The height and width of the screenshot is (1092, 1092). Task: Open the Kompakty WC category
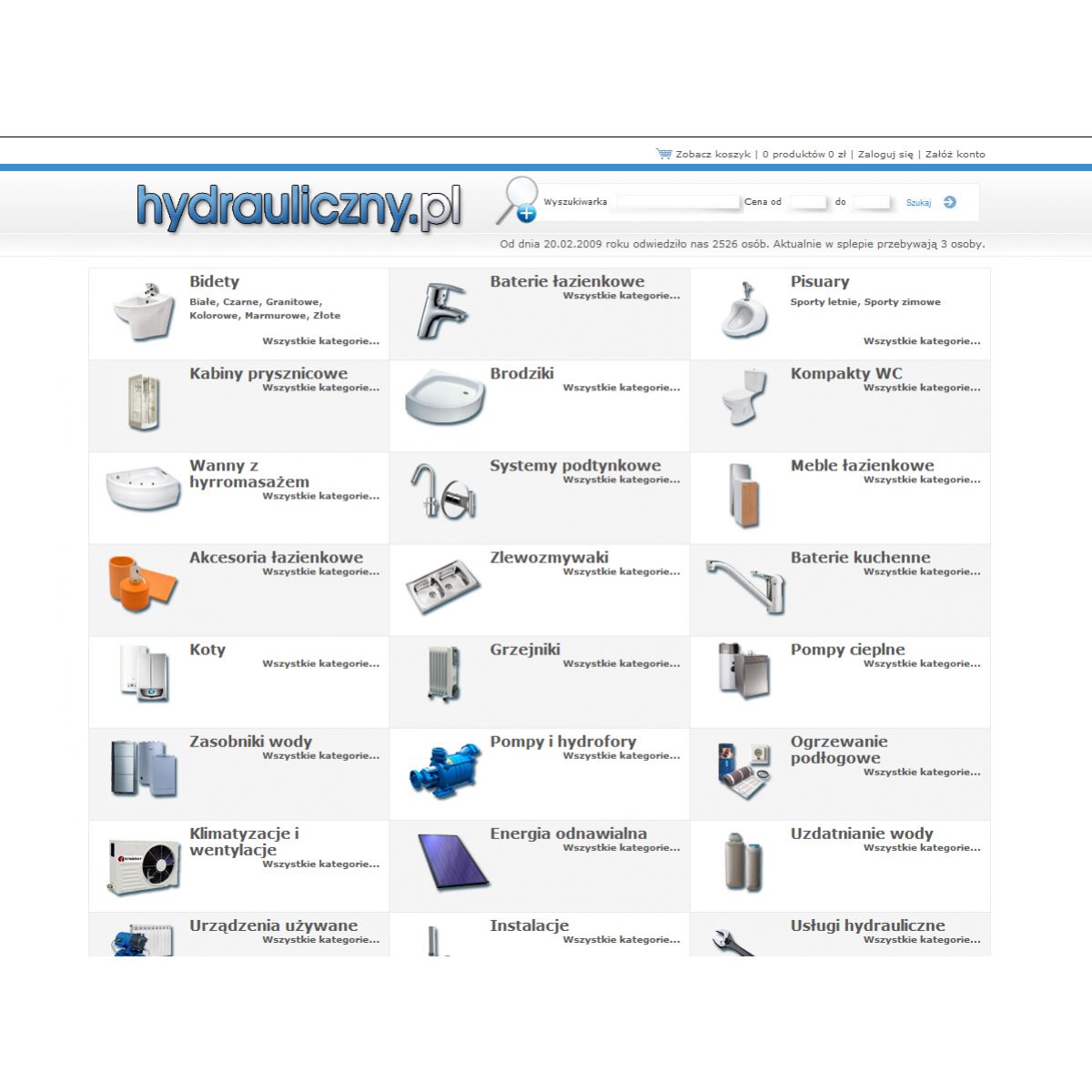[x=846, y=373]
